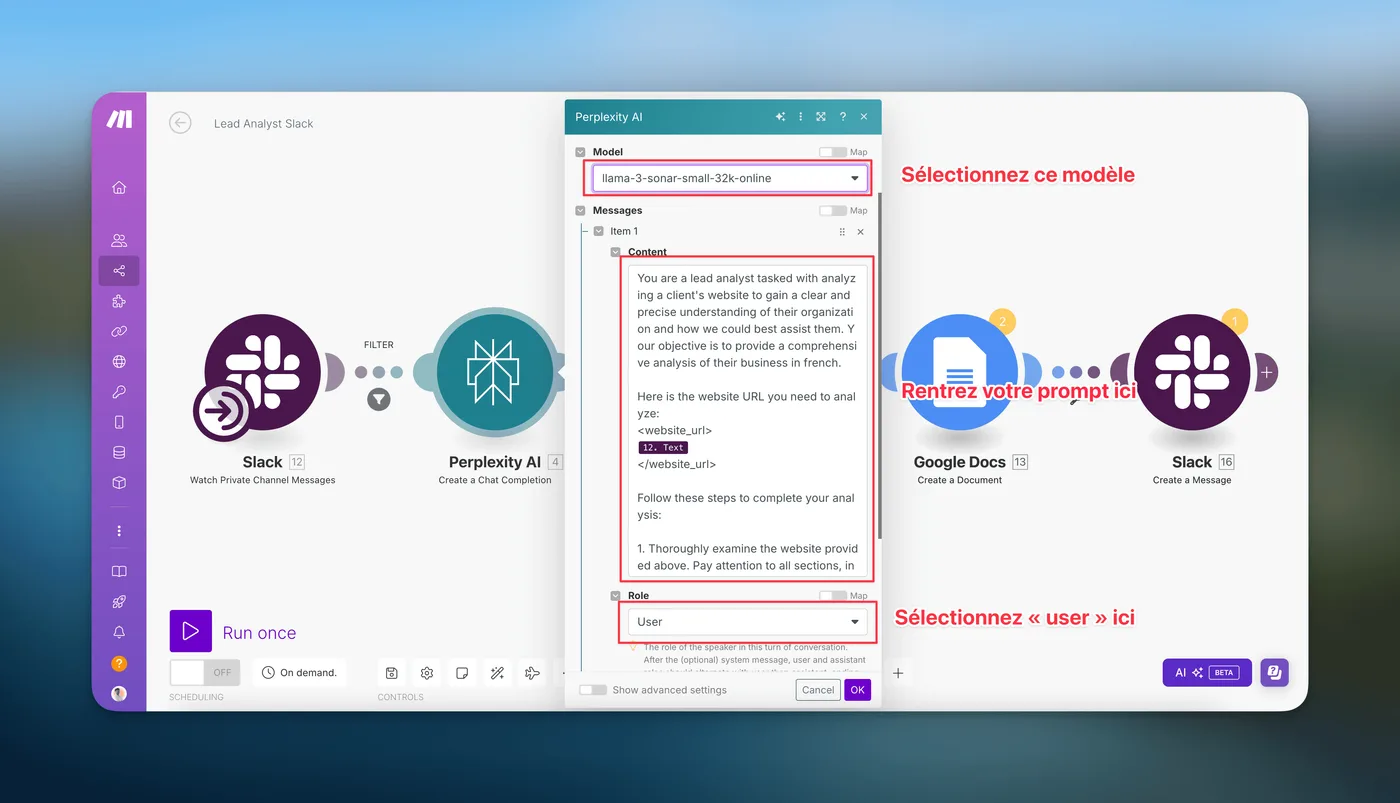Viewport: 1400px width, 803px height.
Task: Toggle the Map switch for Role
Action: click(x=832, y=596)
